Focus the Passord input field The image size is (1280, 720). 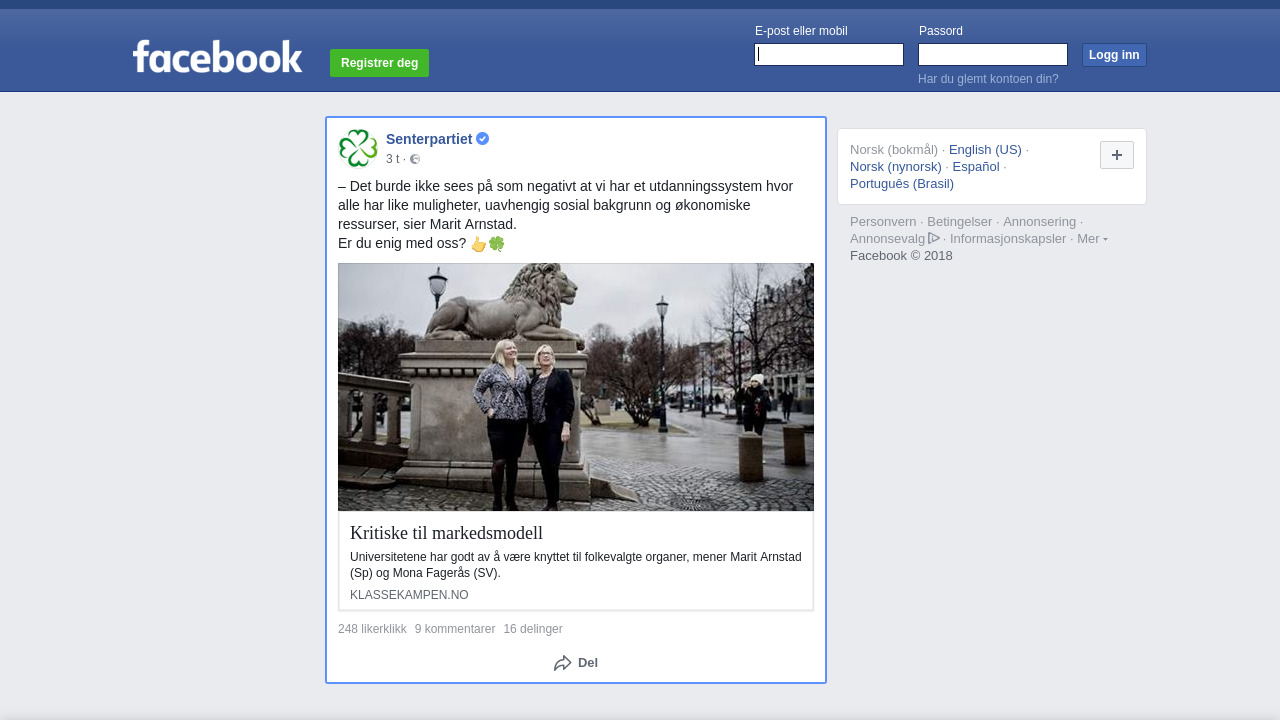(x=993, y=55)
